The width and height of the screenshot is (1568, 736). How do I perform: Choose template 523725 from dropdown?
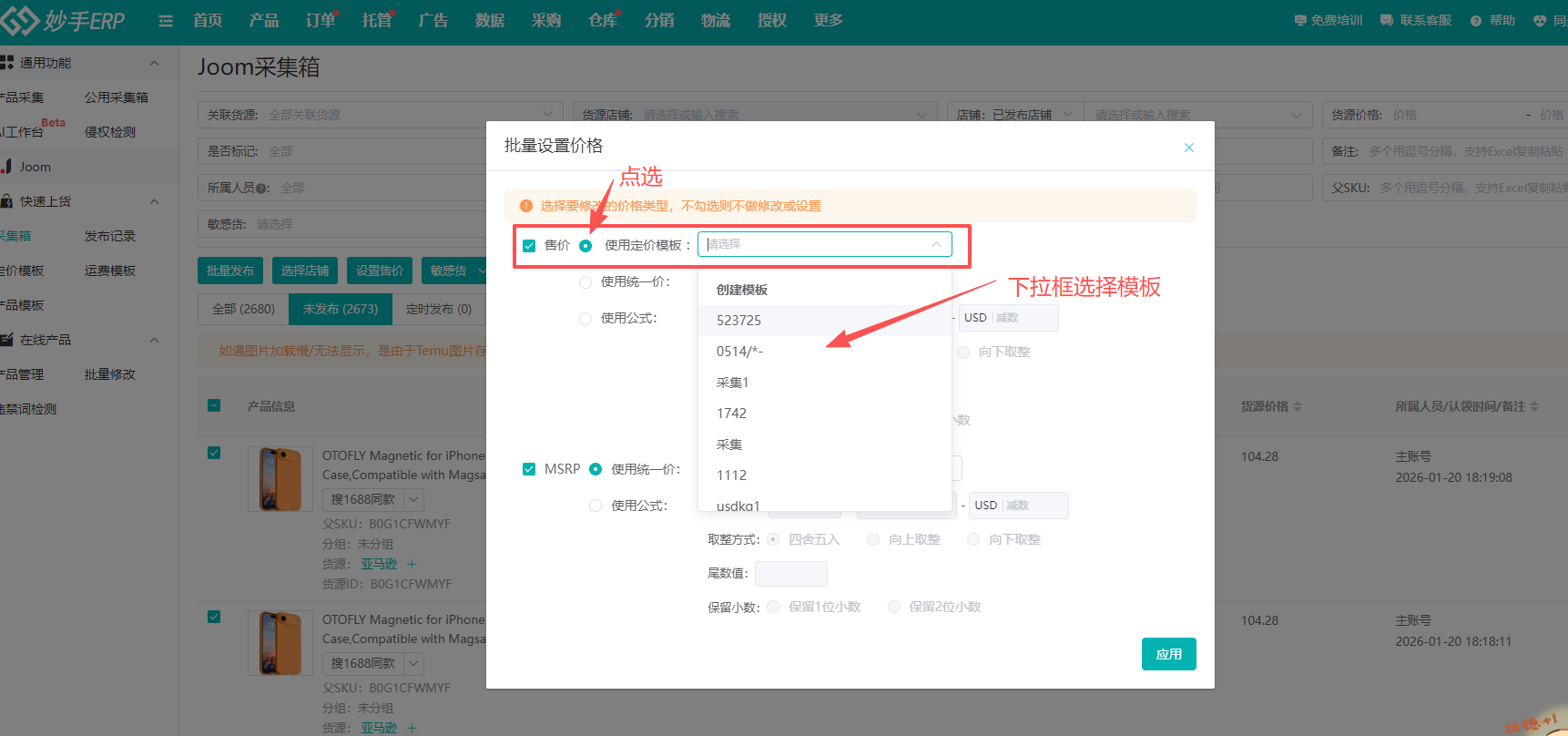click(738, 321)
